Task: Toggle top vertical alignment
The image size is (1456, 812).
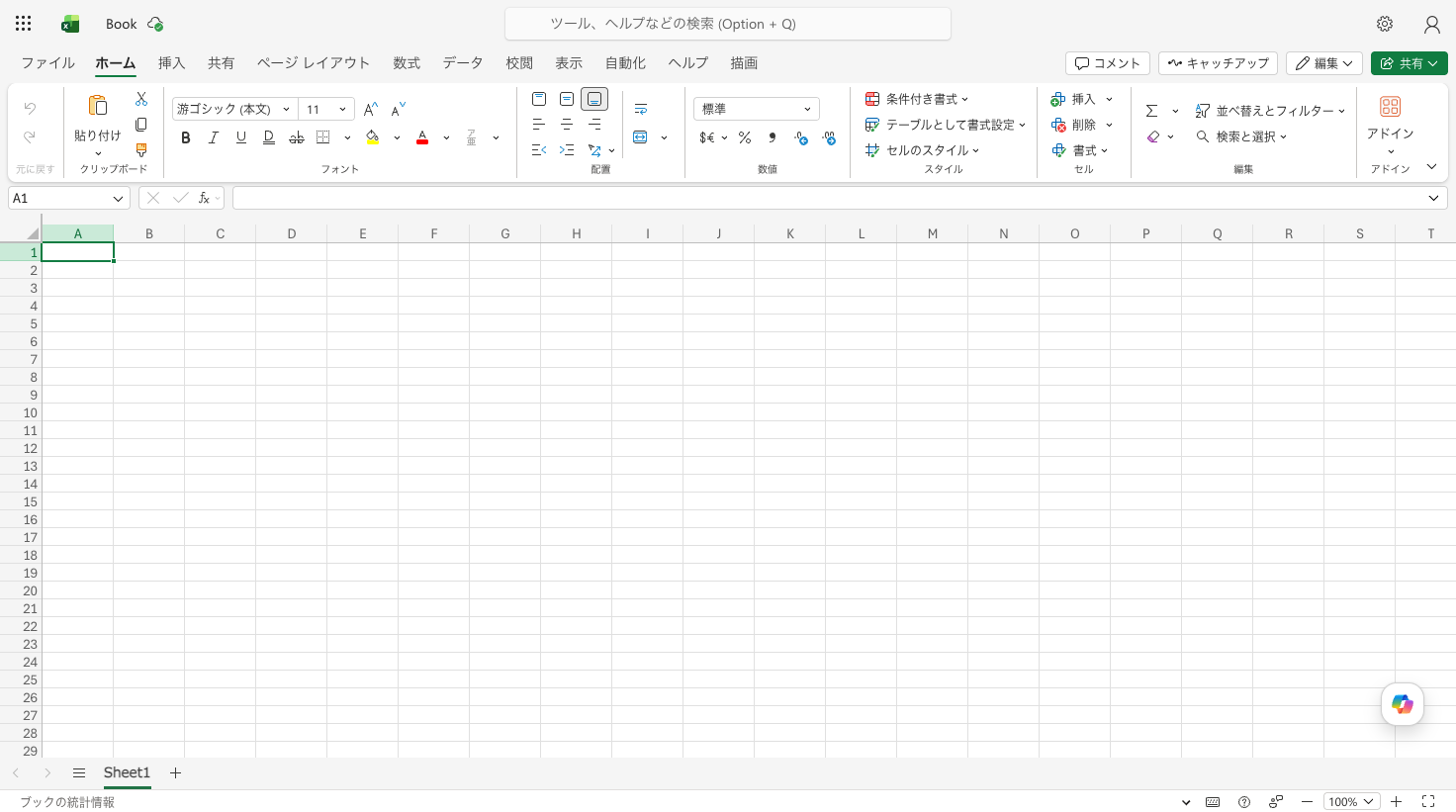Action: pyautogui.click(x=539, y=99)
